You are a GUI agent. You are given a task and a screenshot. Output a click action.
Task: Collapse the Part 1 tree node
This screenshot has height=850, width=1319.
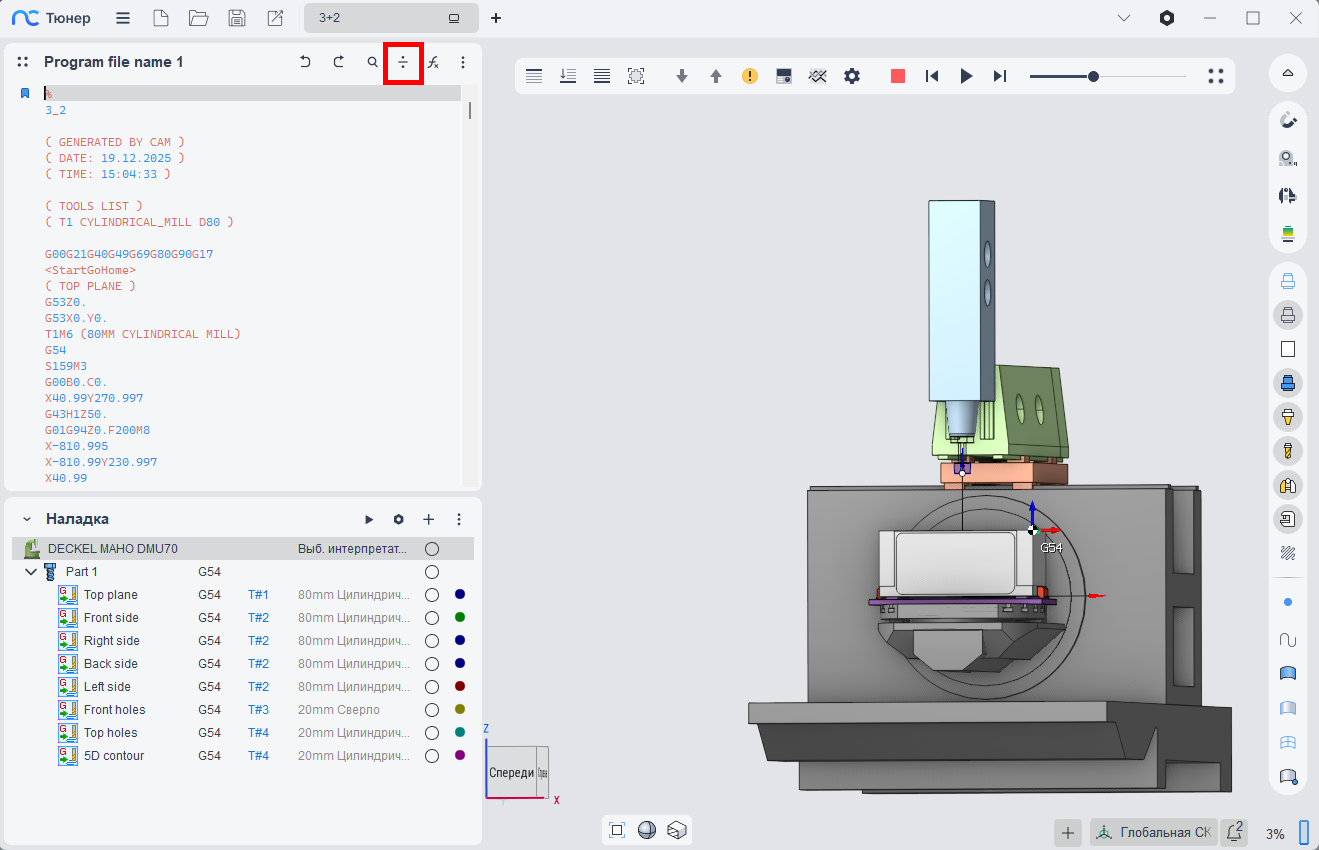pos(31,572)
